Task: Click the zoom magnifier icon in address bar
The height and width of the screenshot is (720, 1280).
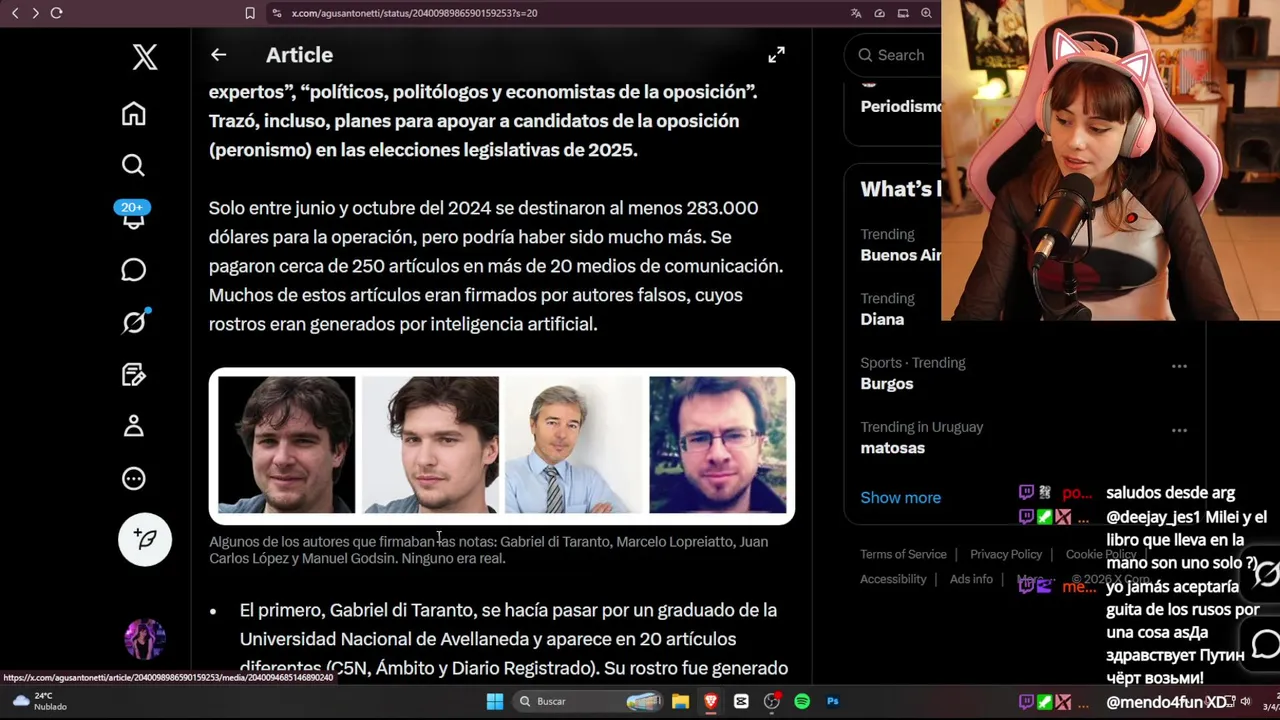Action: (x=926, y=13)
